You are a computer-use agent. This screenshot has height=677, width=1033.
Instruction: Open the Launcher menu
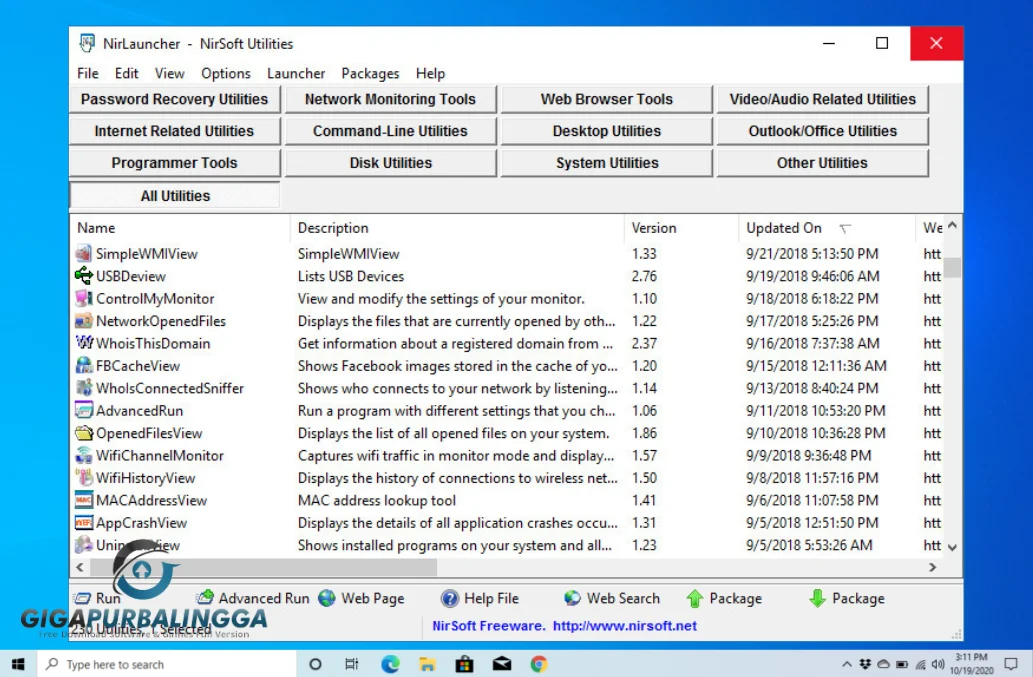pyautogui.click(x=296, y=73)
